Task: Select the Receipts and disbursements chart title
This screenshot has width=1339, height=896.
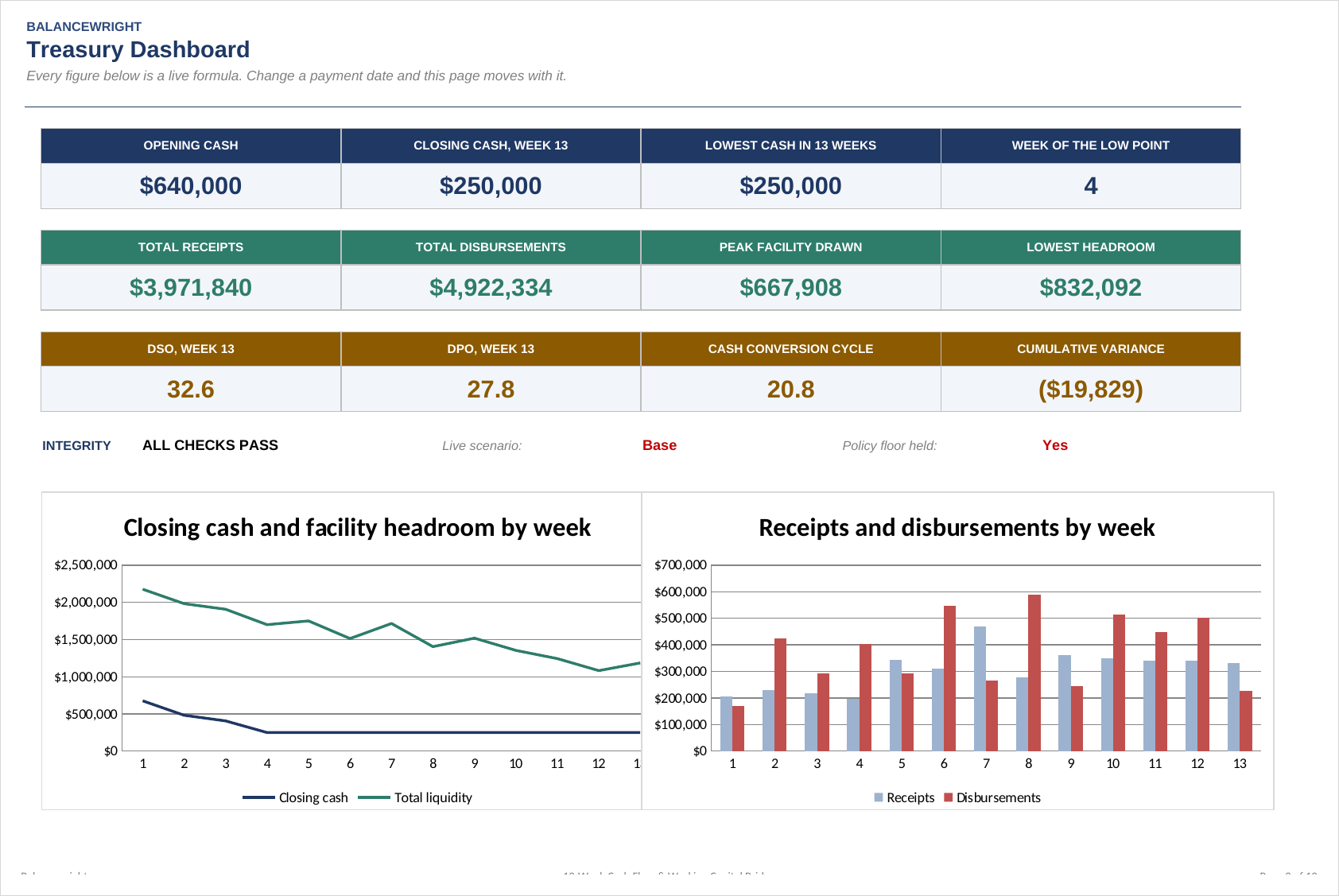Action: (x=957, y=528)
